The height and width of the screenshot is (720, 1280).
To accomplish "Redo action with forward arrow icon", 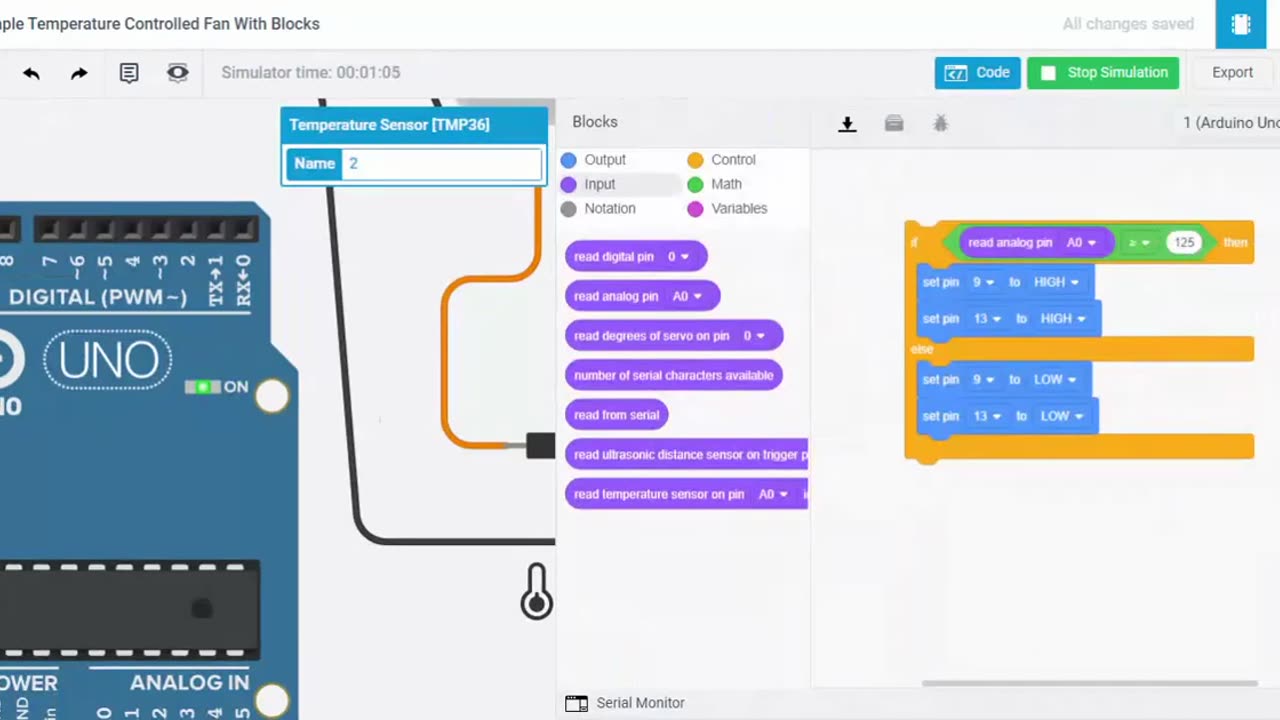I will pyautogui.click(x=79, y=73).
